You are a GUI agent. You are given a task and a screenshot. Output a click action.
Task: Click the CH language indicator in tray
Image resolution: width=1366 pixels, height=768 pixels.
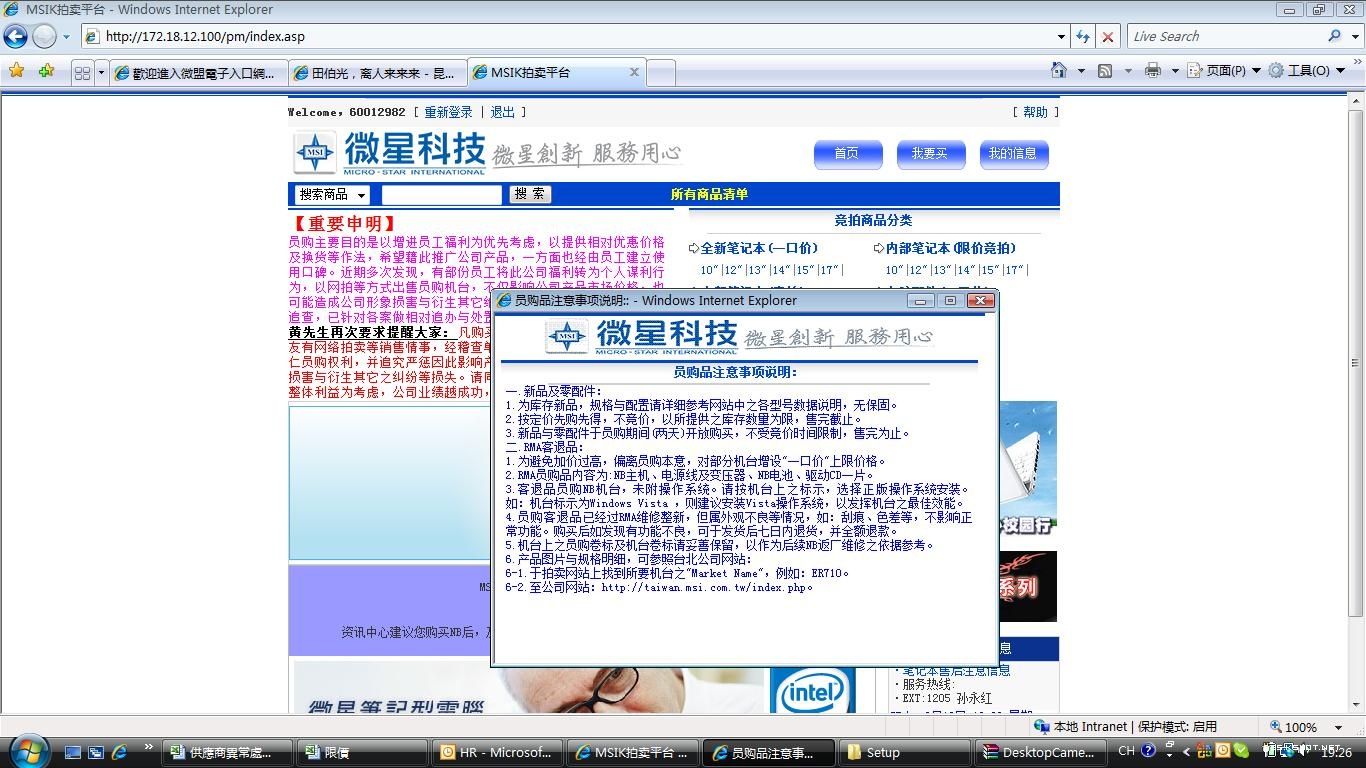[x=1126, y=751]
